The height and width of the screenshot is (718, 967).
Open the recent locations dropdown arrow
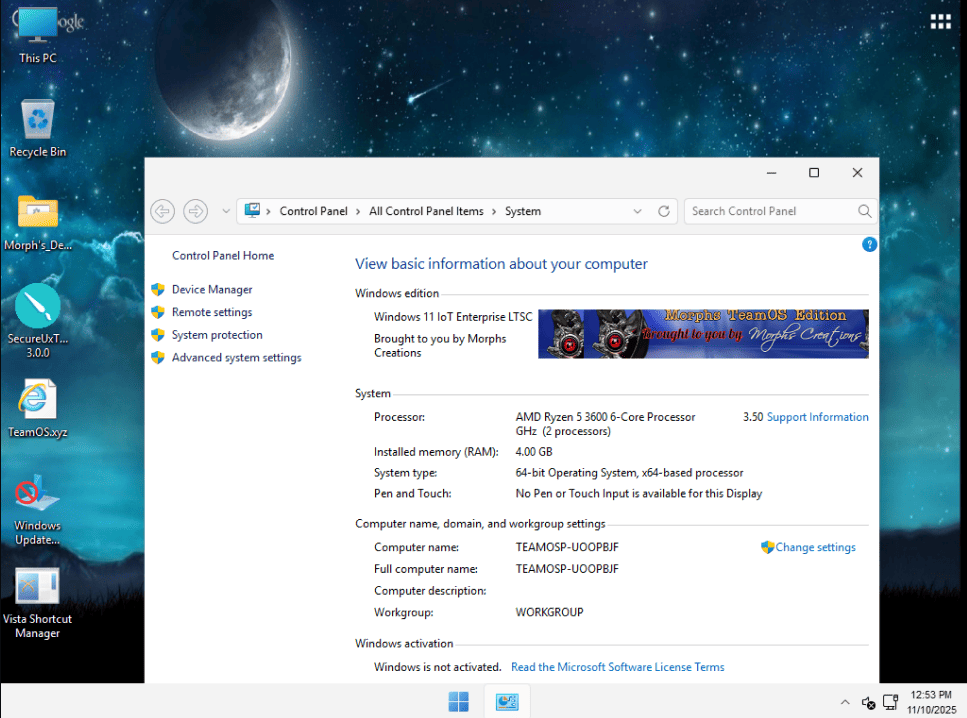coord(225,211)
